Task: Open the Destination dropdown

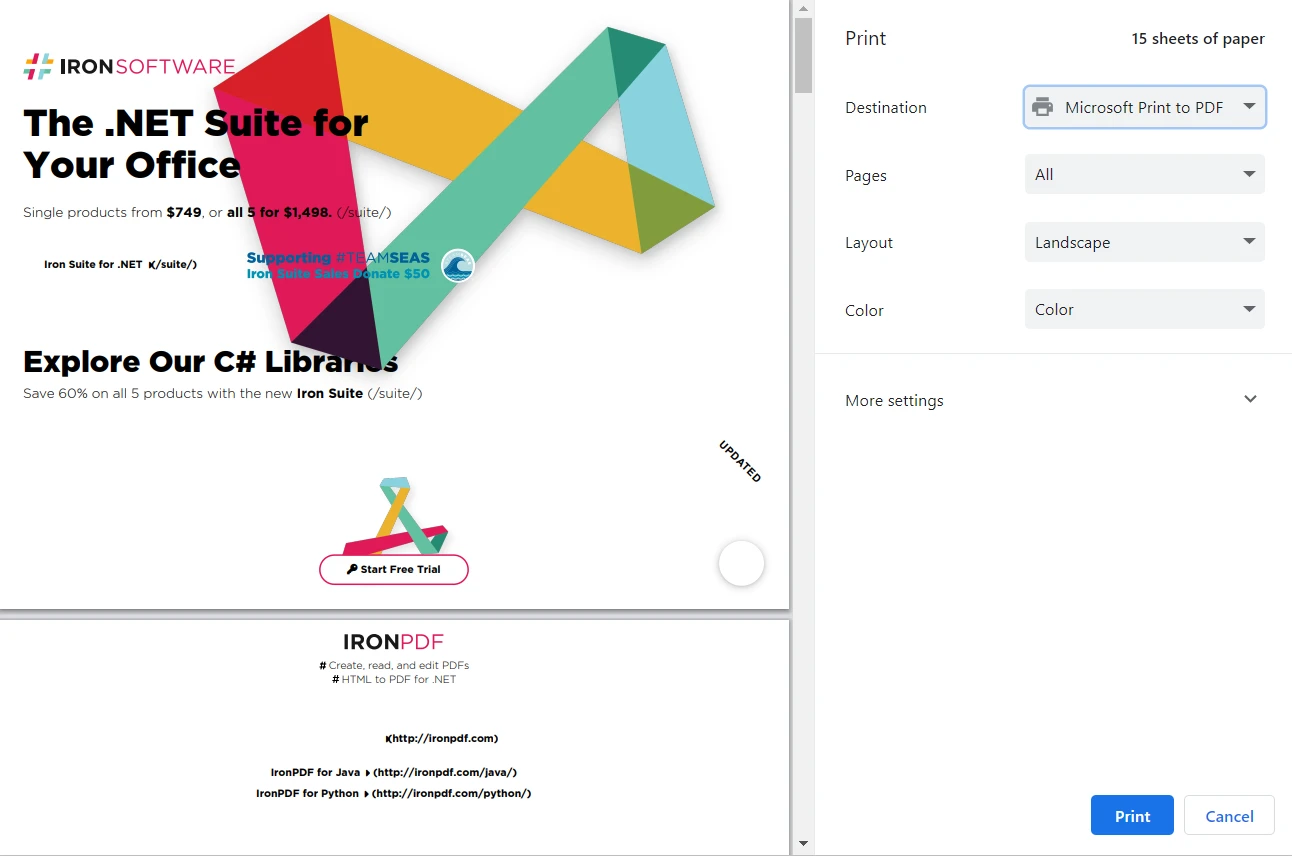Action: pyautogui.click(x=1145, y=107)
